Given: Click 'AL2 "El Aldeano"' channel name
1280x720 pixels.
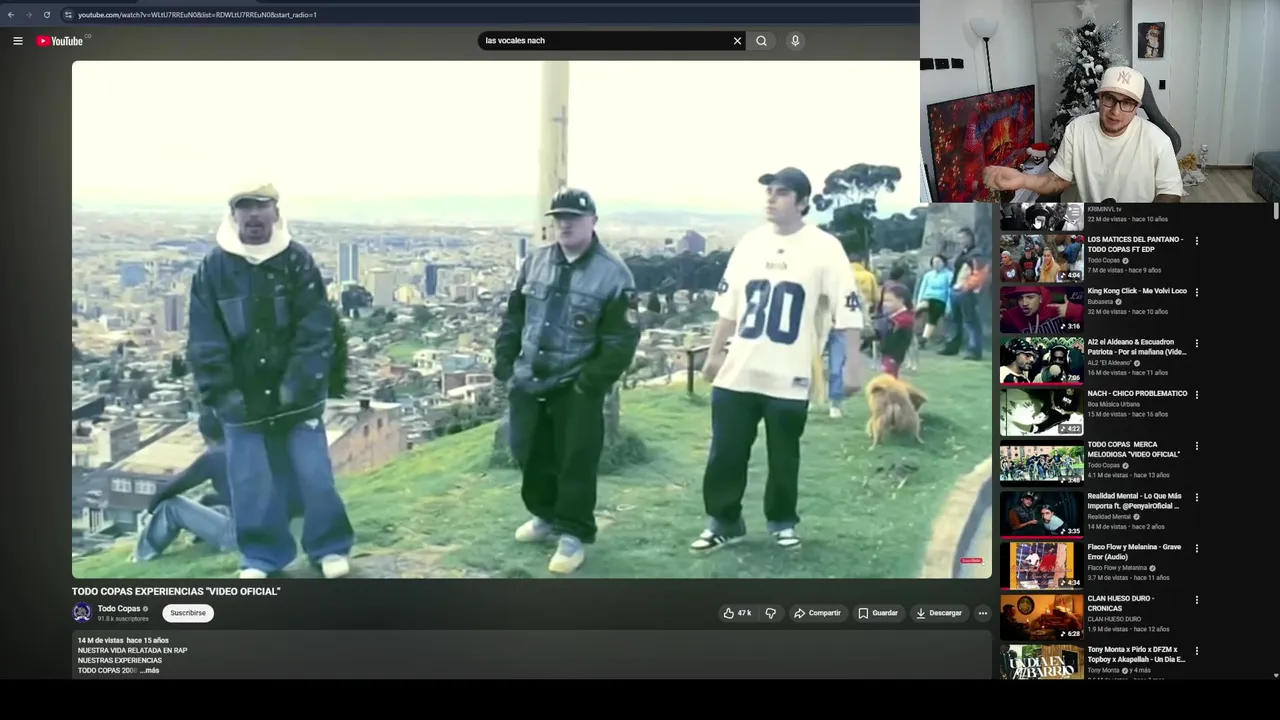Looking at the screenshot, I should (x=1109, y=363).
